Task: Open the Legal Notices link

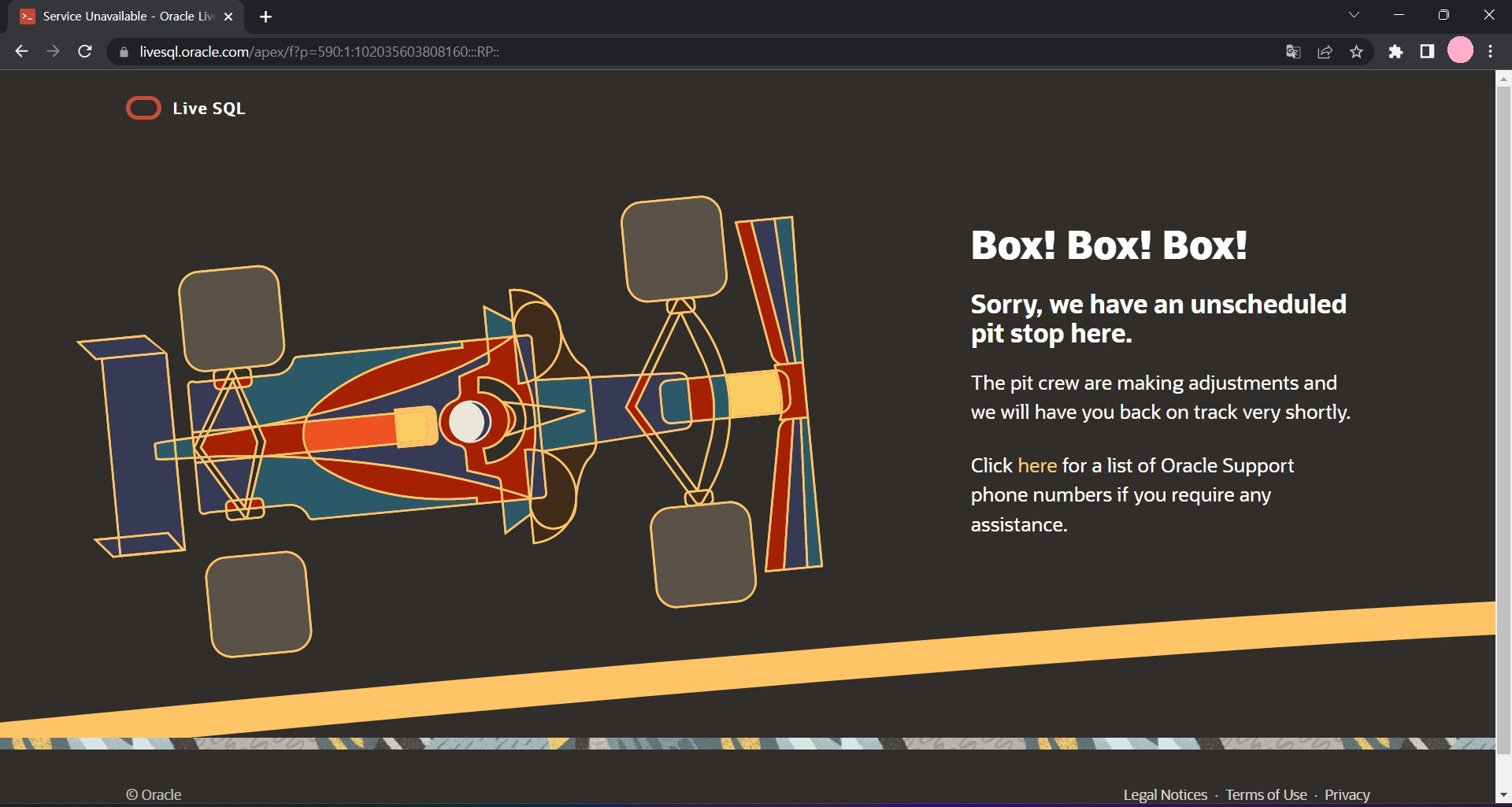Action: [1165, 794]
